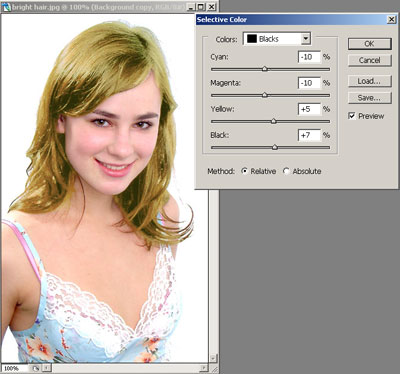Open the Colors dropdown showing Blacks

point(277,39)
